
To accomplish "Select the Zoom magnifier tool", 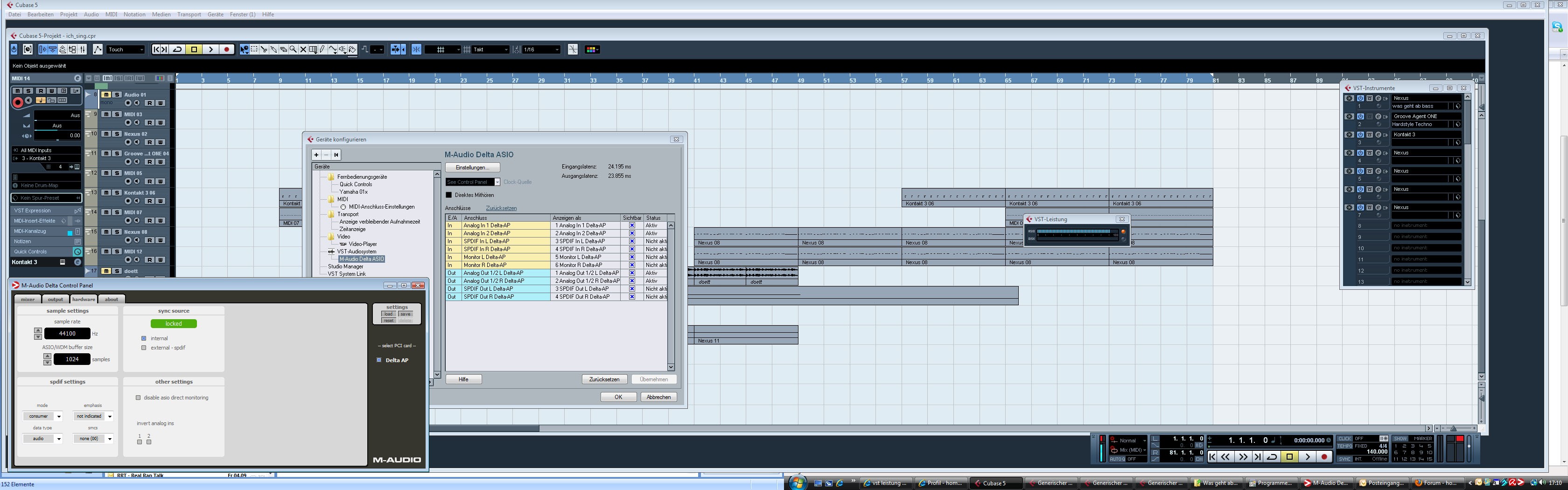I will point(294,49).
